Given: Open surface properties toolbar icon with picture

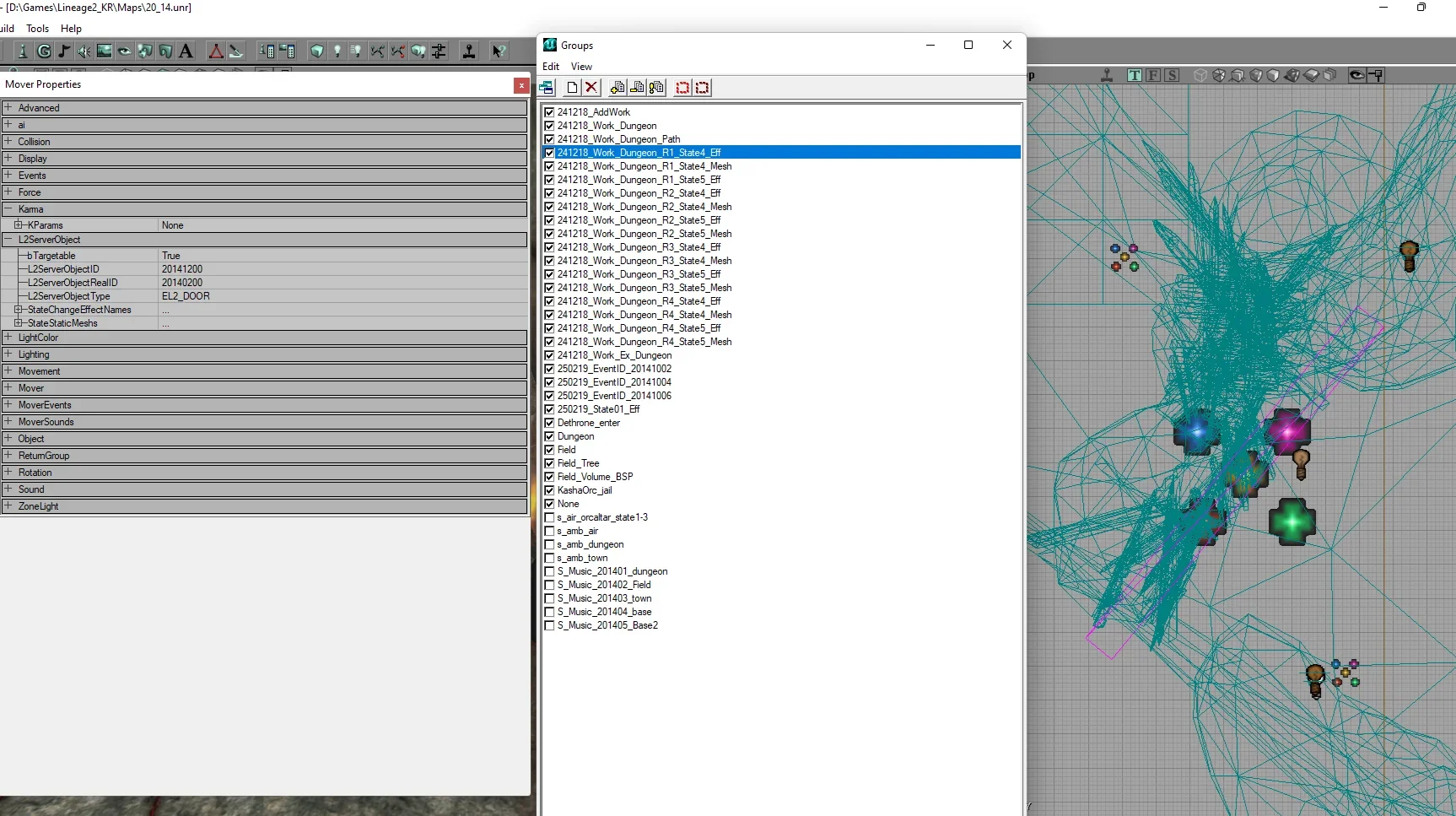Looking at the screenshot, I should (x=287, y=51).
